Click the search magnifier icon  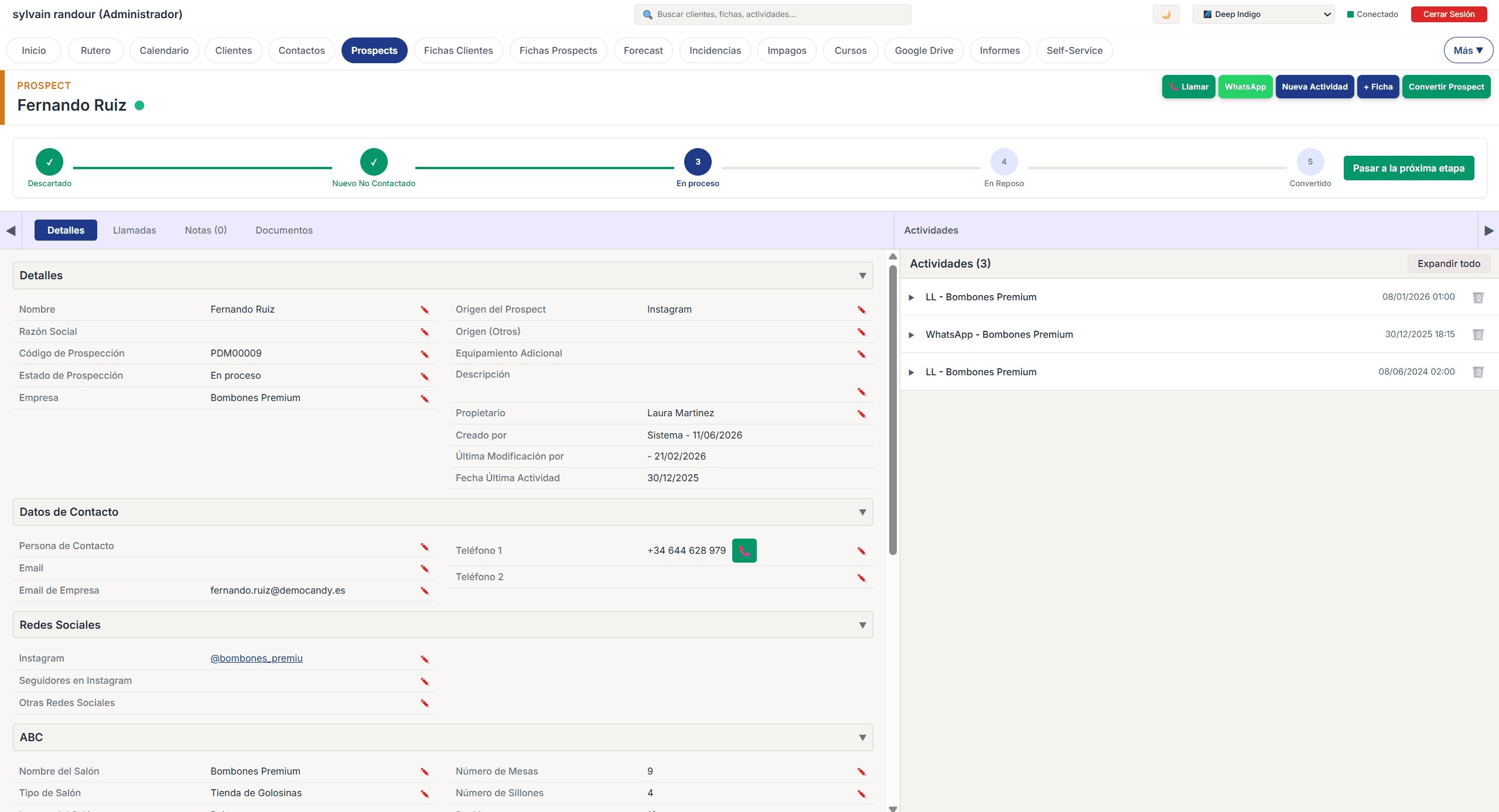point(647,14)
